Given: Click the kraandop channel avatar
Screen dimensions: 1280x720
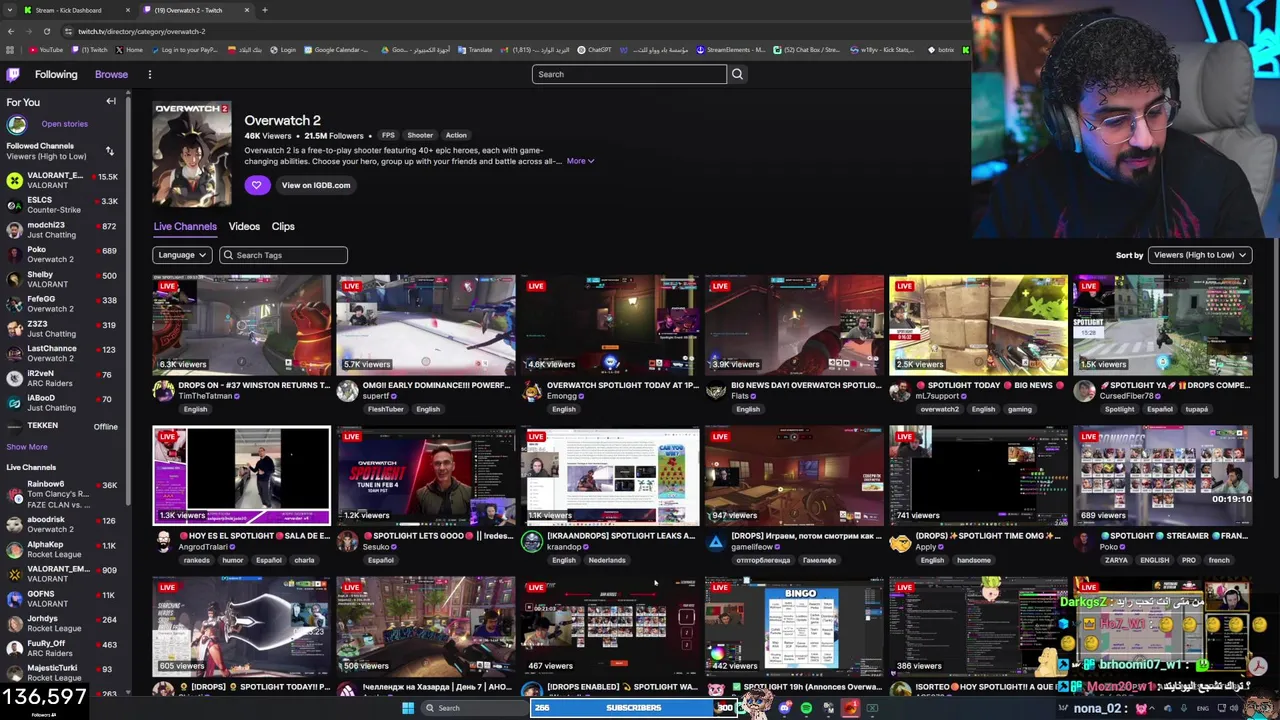Looking at the screenshot, I should point(531,542).
